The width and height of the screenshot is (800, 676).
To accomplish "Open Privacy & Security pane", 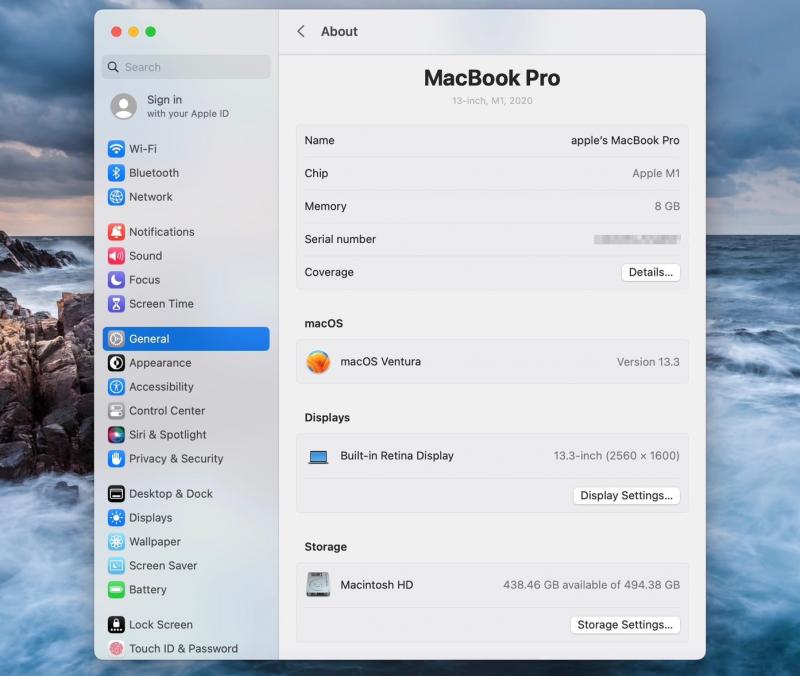I will point(186,459).
